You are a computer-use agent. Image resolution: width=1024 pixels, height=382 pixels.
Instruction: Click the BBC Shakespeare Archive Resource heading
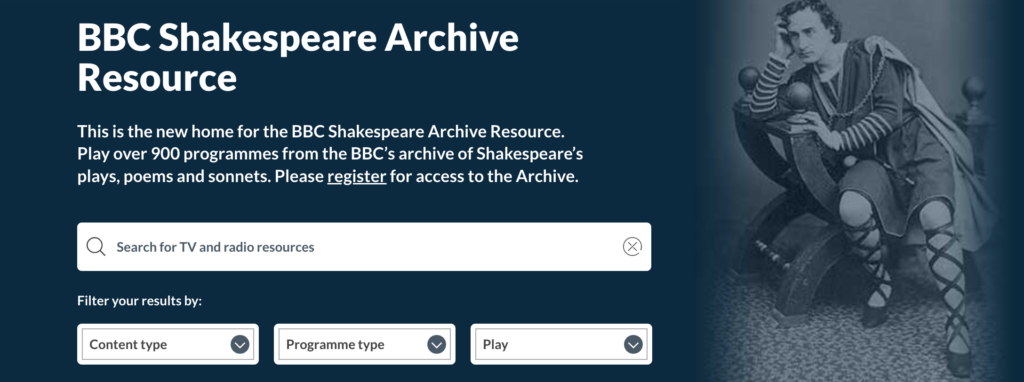298,58
